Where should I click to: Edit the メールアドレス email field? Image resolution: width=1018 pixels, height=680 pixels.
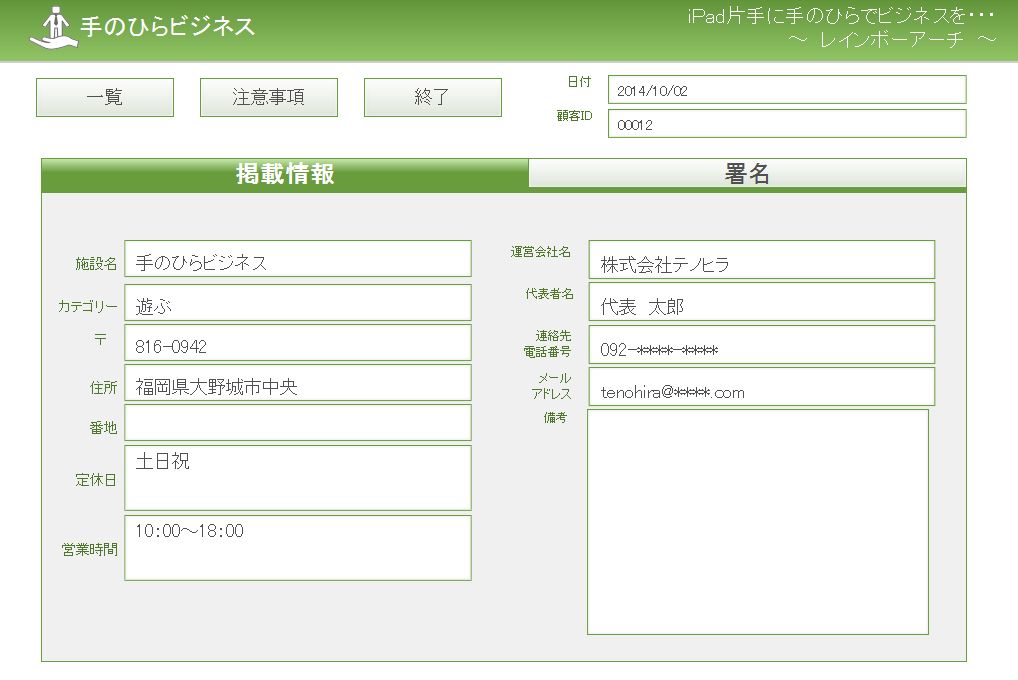(x=762, y=387)
